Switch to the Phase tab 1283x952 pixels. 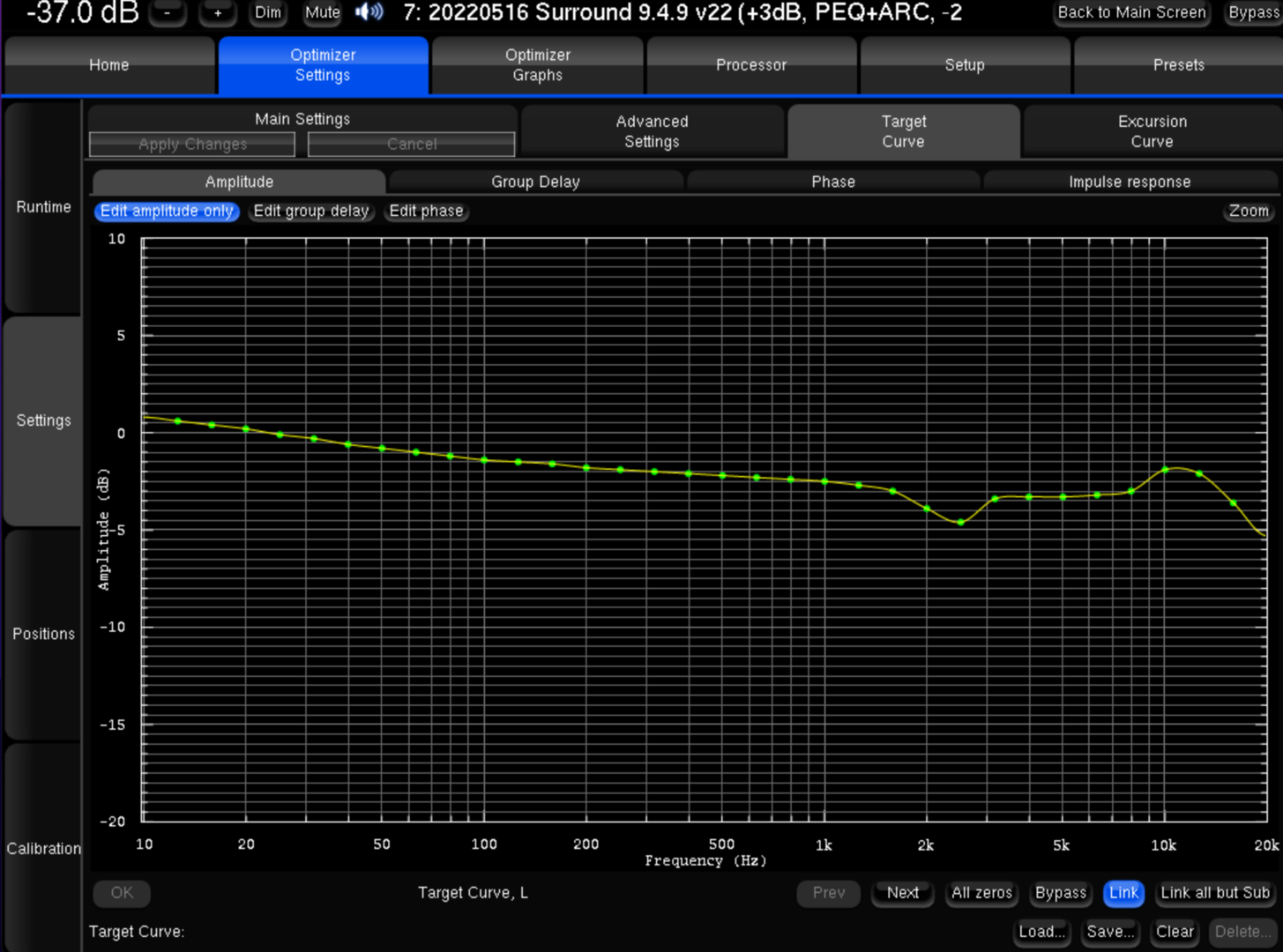tap(833, 182)
